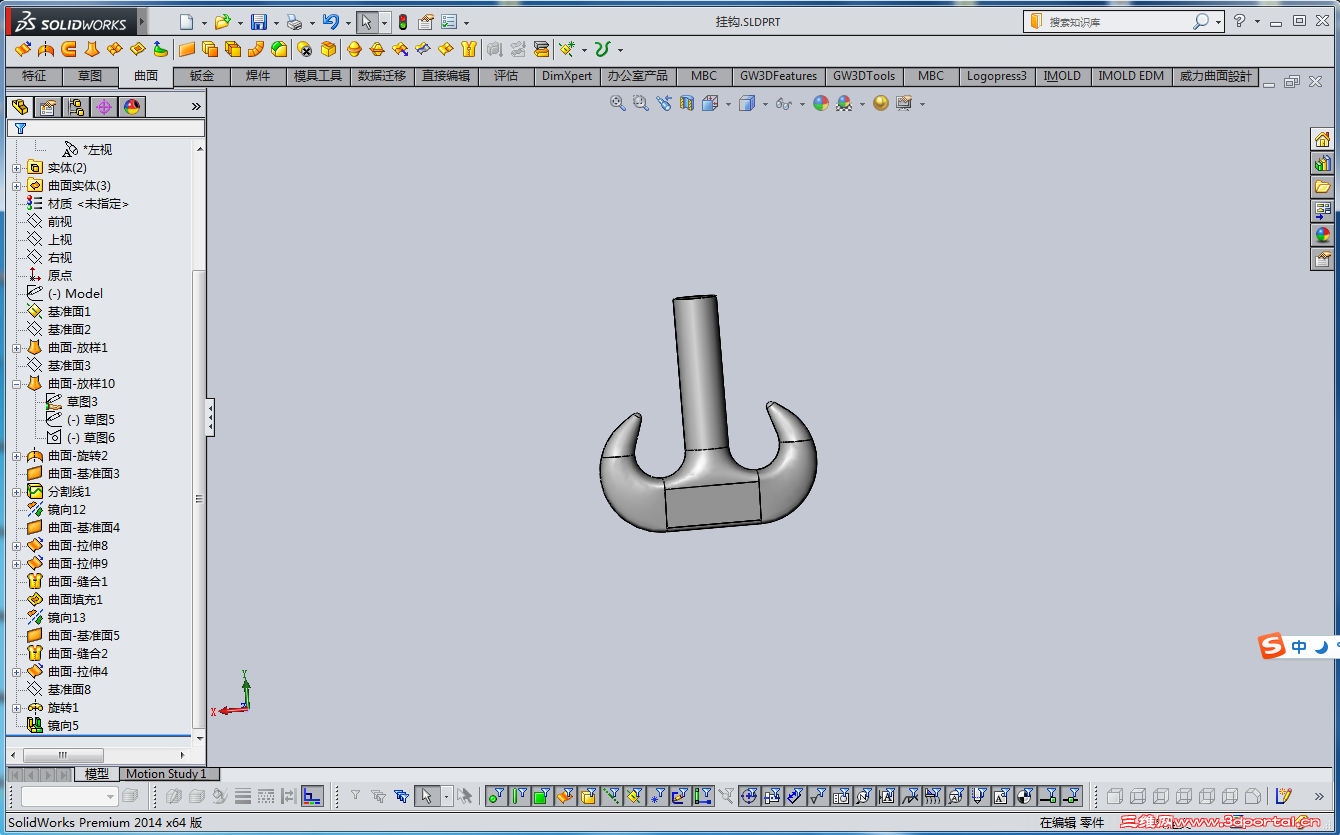The image size is (1340, 835).
Task: Expand the 旋转1 feature node
Action: click(x=17, y=708)
